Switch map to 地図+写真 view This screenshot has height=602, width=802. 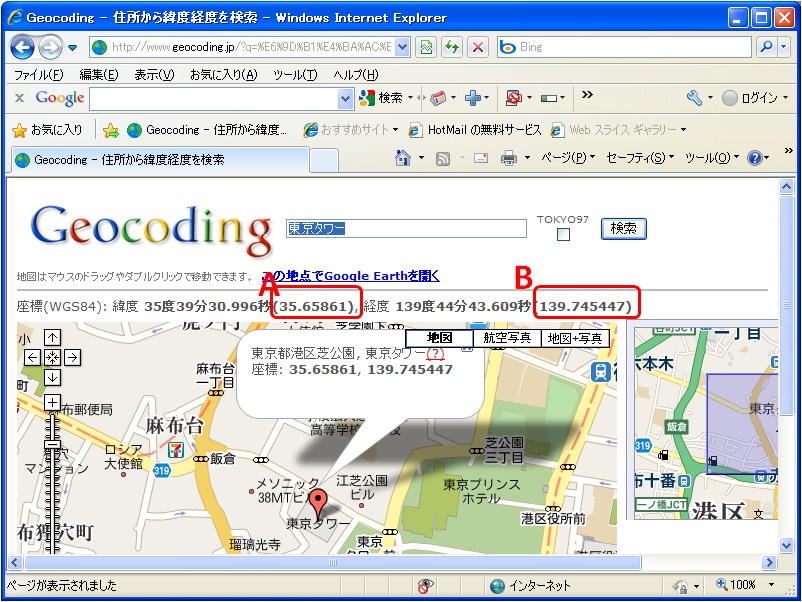(575, 338)
